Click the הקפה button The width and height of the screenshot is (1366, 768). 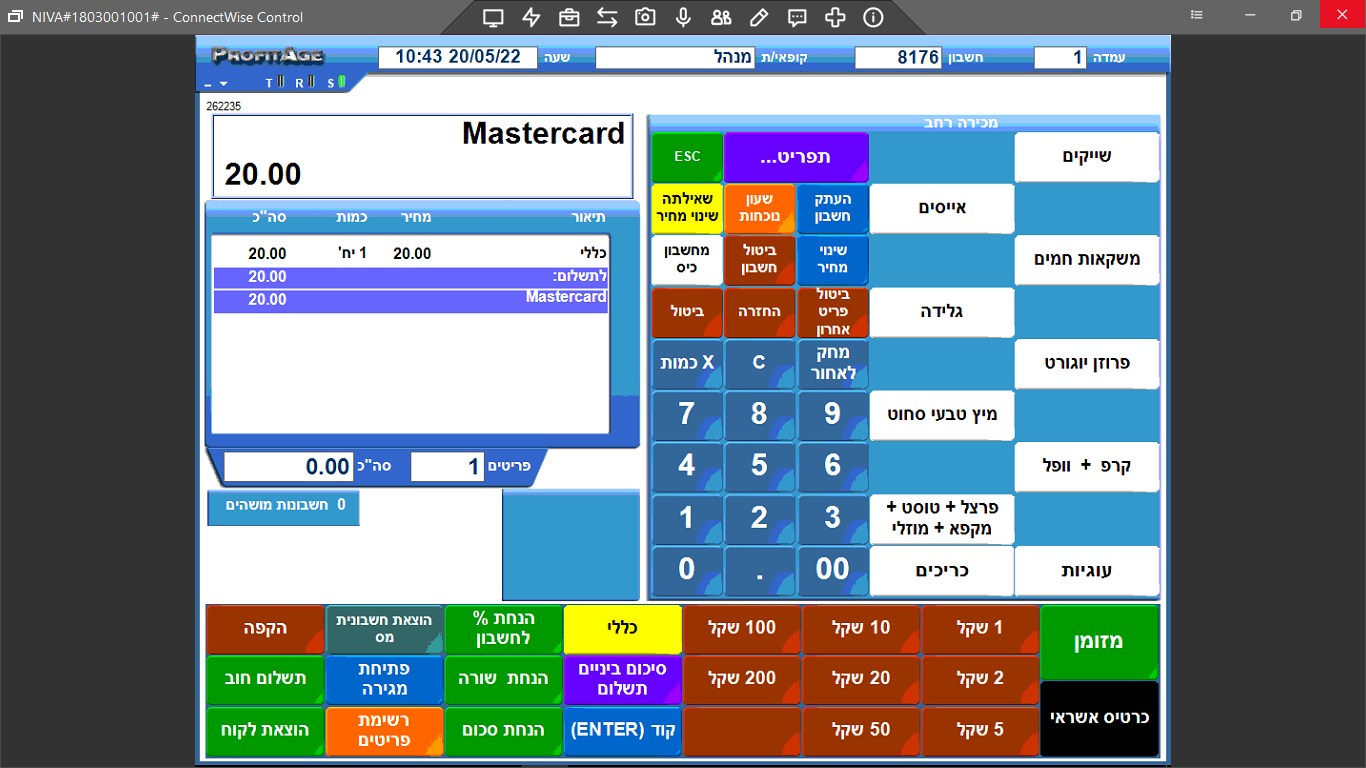tap(265, 629)
